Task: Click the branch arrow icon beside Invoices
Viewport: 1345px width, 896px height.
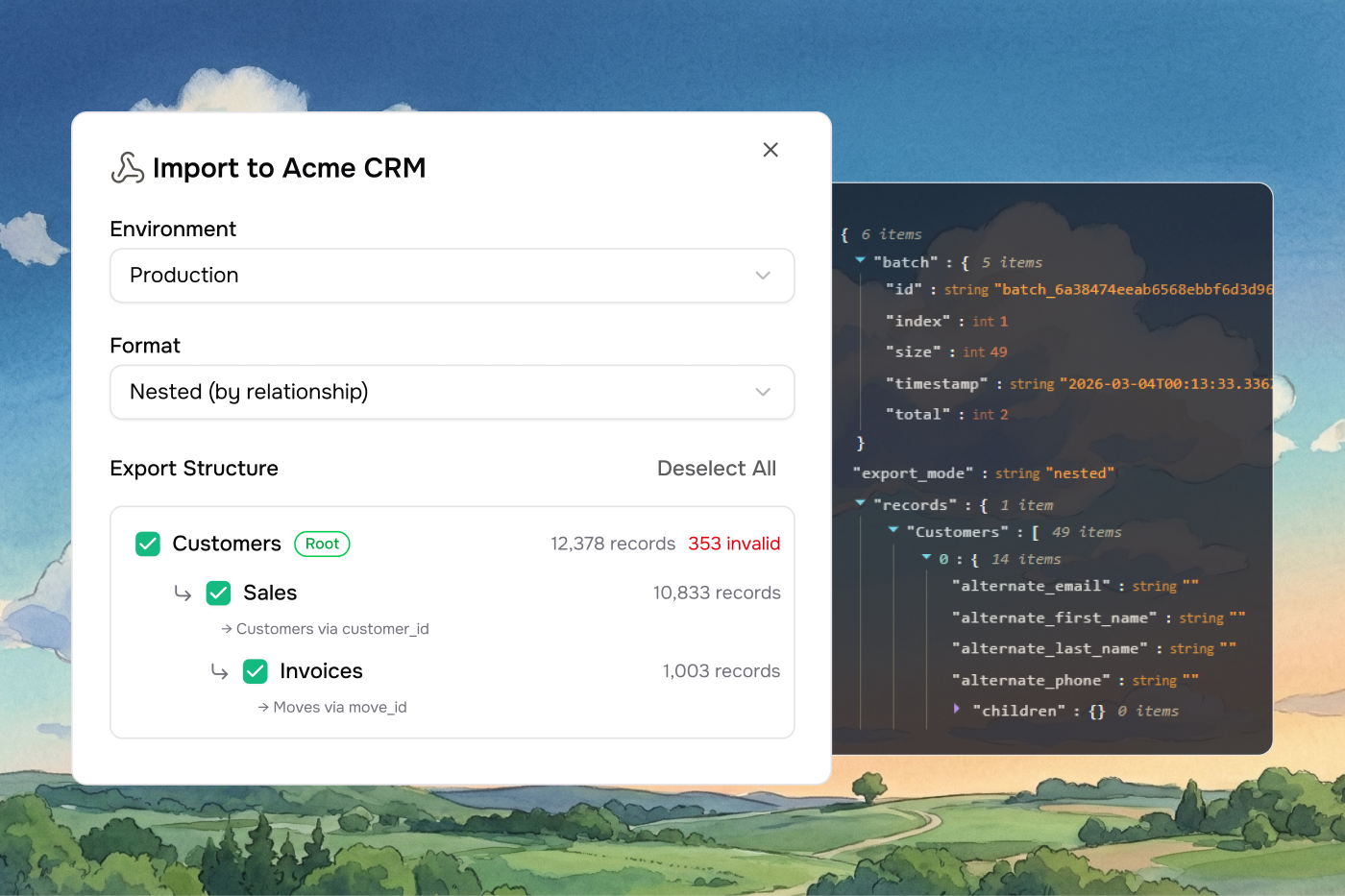Action: pyautogui.click(x=219, y=671)
